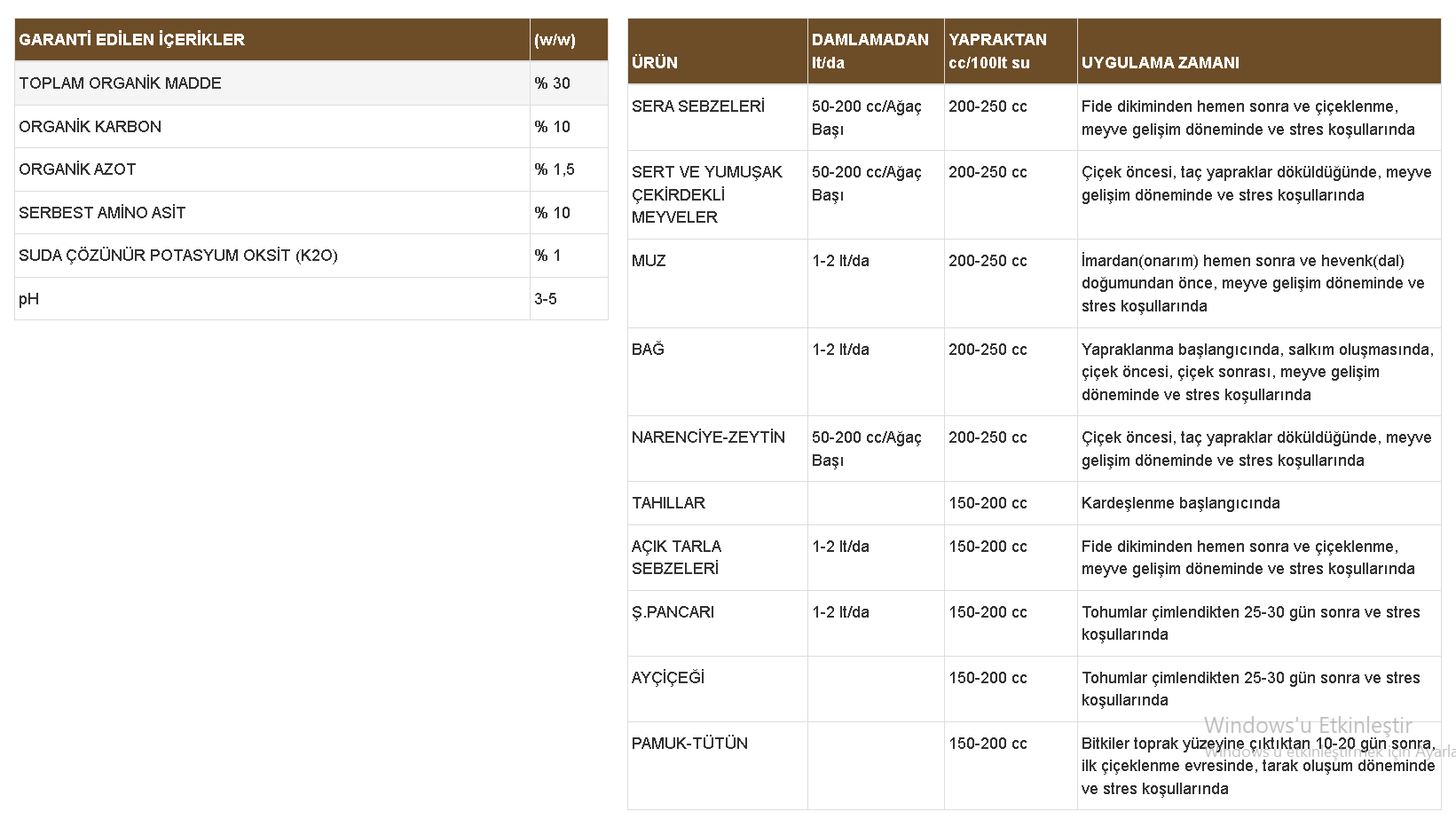Click 1-2 lt/da in AÇIK TARLA SEBZELERİ row
Image resolution: width=1456 pixels, height=819 pixels.
click(x=840, y=547)
